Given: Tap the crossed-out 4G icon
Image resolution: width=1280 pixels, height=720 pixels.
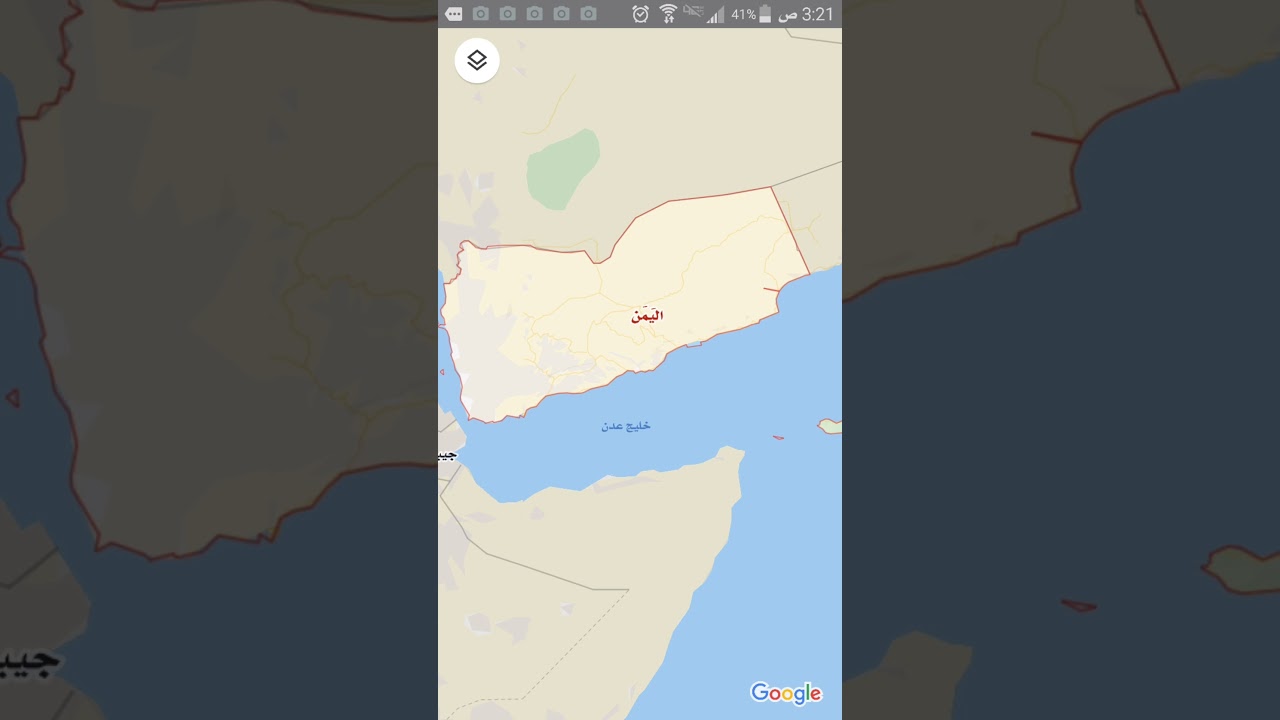Looking at the screenshot, I should coord(693,11).
